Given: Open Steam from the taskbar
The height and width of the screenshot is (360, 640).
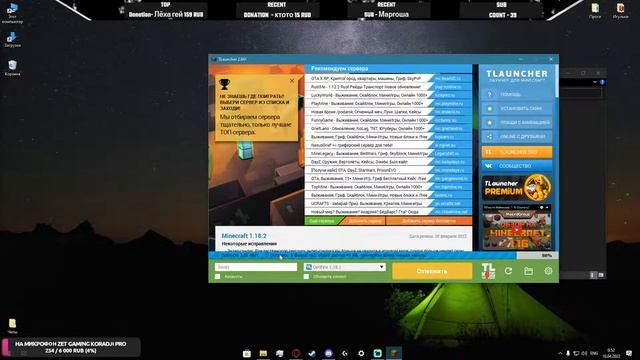Looking at the screenshot, I should (312, 353).
